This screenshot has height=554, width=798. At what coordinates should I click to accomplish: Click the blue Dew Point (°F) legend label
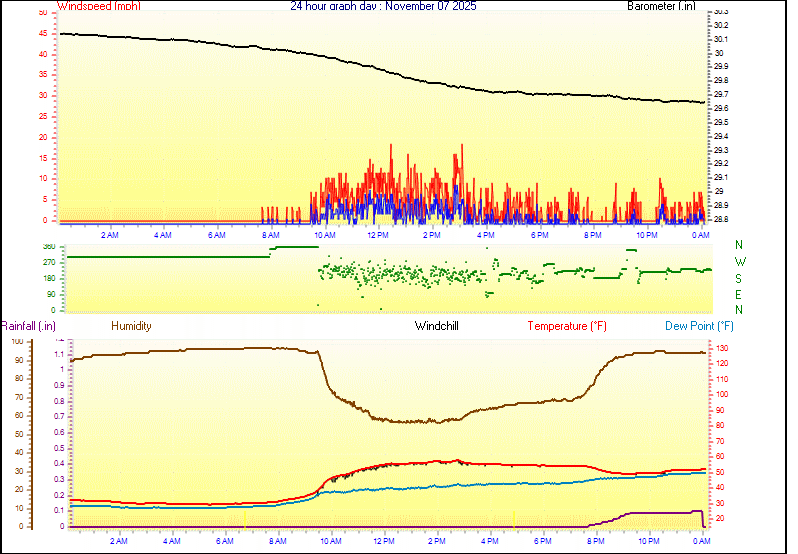700,326
